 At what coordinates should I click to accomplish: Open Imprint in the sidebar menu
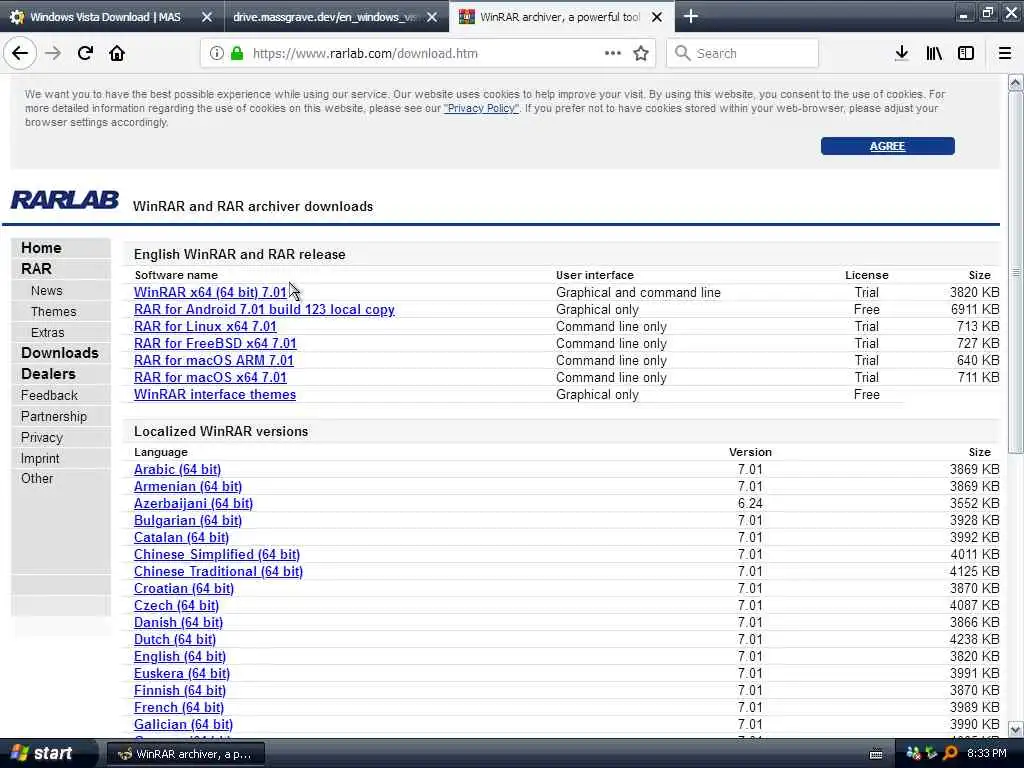40,458
